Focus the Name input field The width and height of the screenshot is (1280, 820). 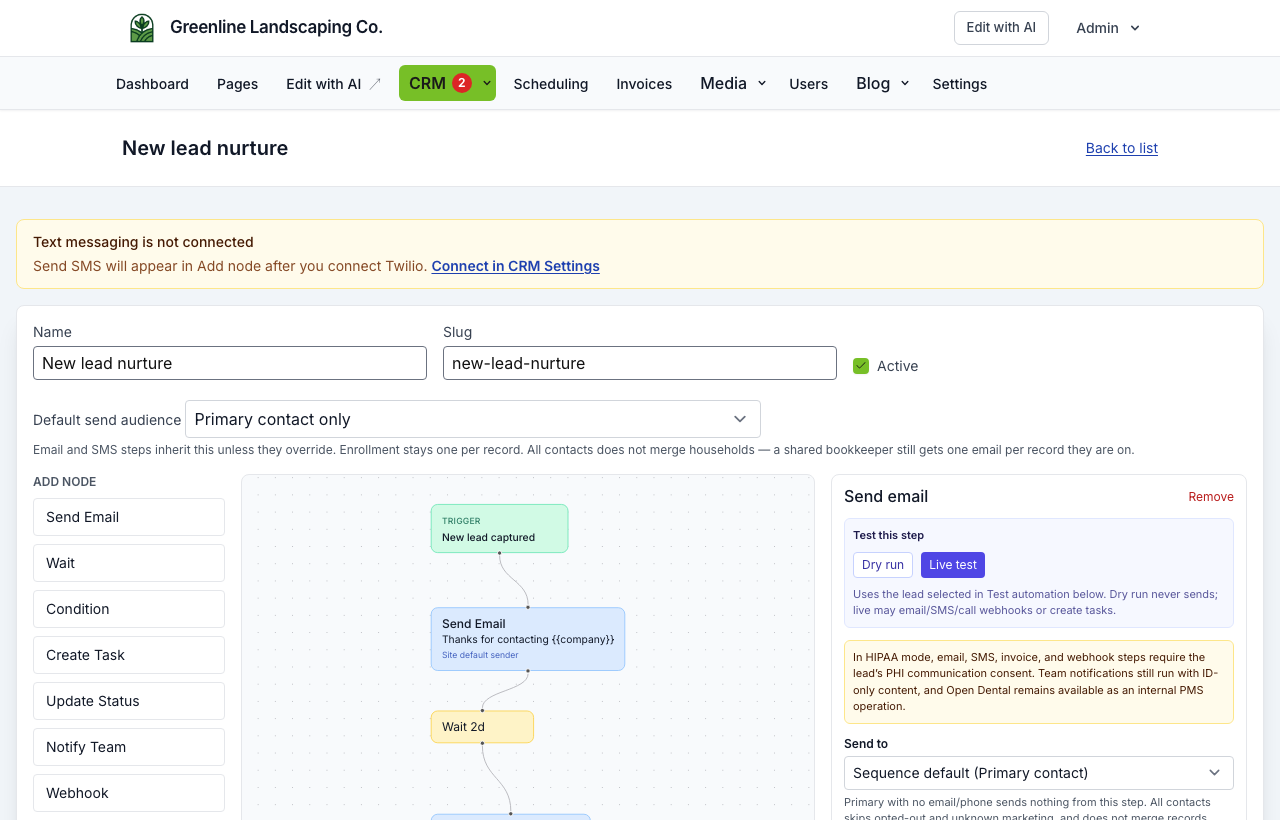(230, 363)
